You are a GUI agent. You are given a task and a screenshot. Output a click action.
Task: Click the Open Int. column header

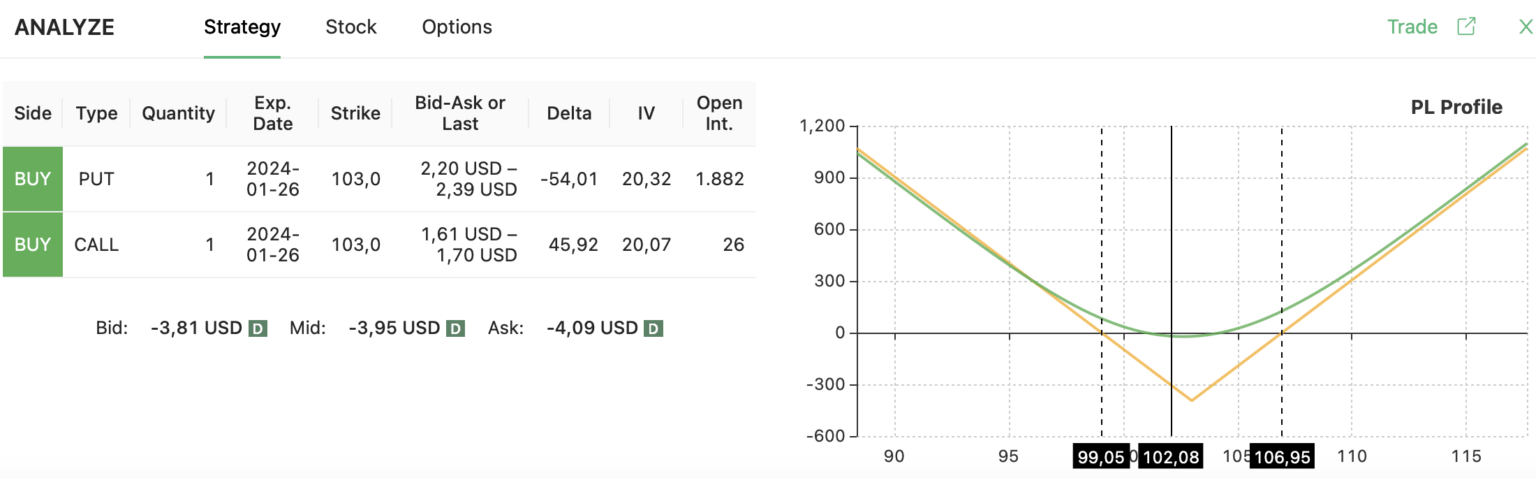(719, 113)
